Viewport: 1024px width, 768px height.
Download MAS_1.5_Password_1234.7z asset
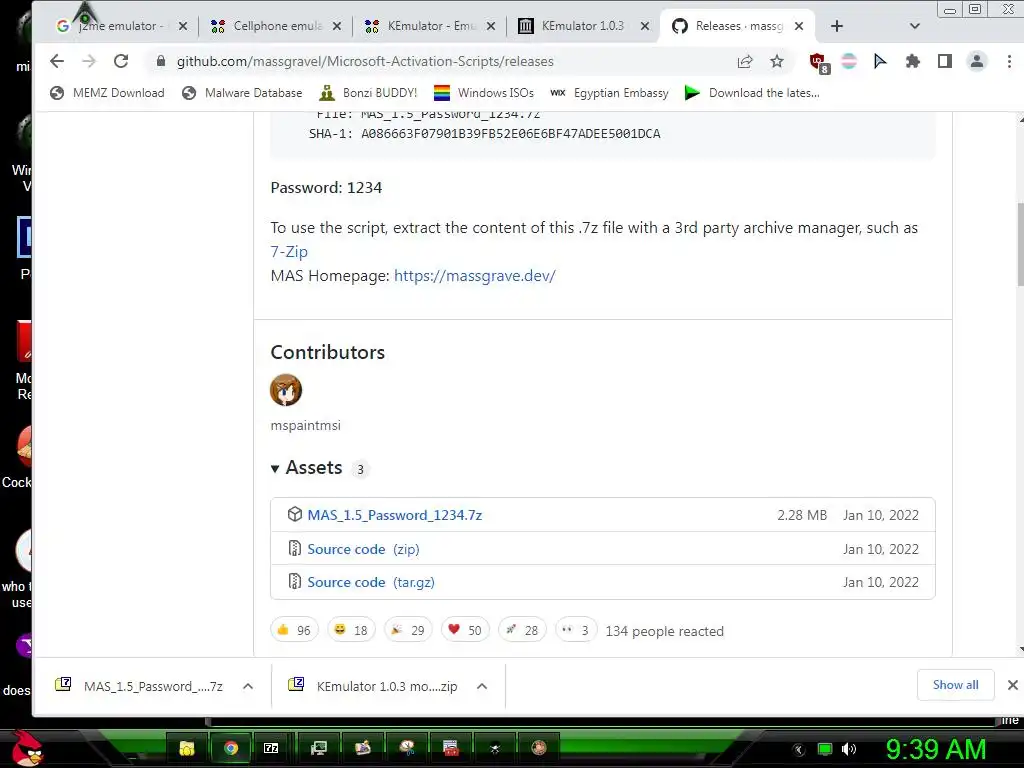coord(394,515)
